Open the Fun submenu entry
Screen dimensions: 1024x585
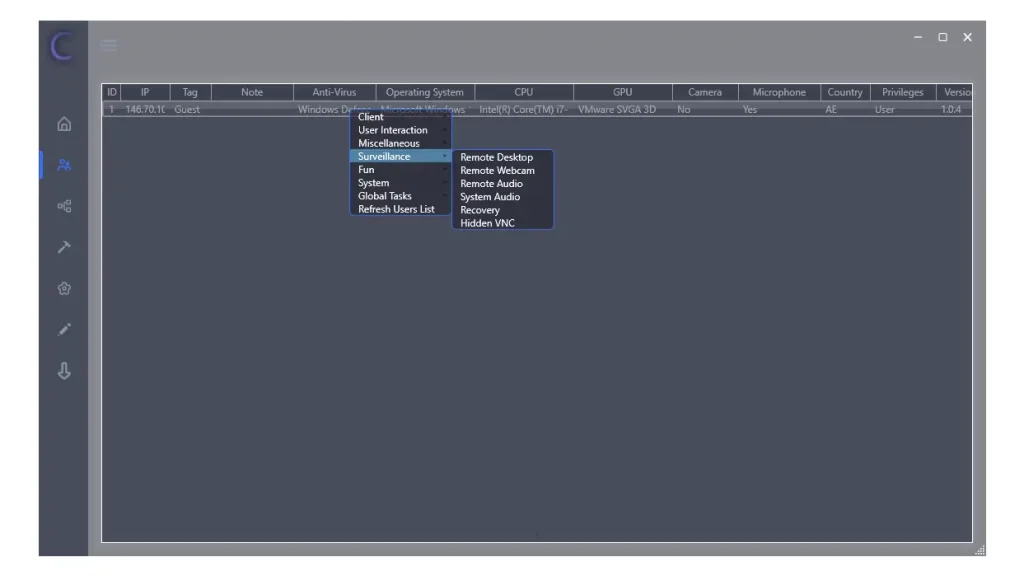point(367,170)
